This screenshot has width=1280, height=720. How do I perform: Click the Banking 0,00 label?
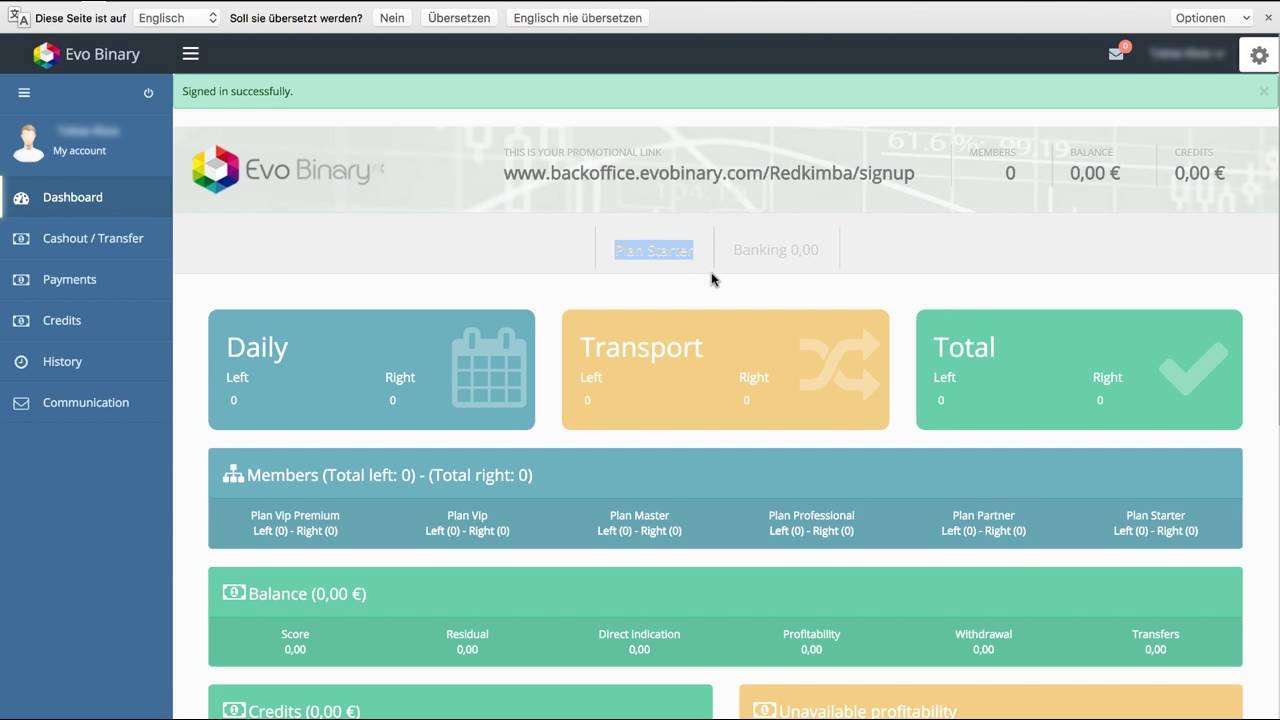[x=776, y=250]
